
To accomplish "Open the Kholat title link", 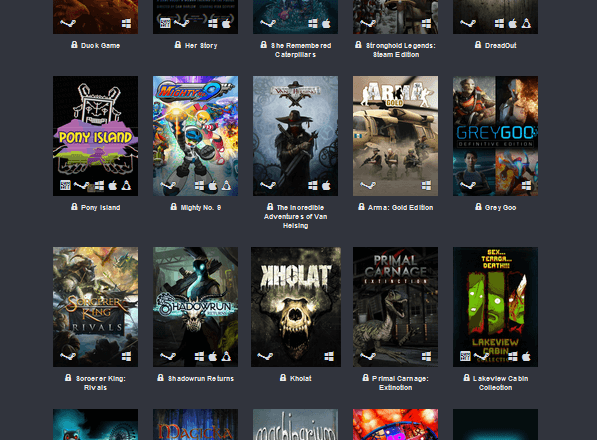I will (301, 378).
